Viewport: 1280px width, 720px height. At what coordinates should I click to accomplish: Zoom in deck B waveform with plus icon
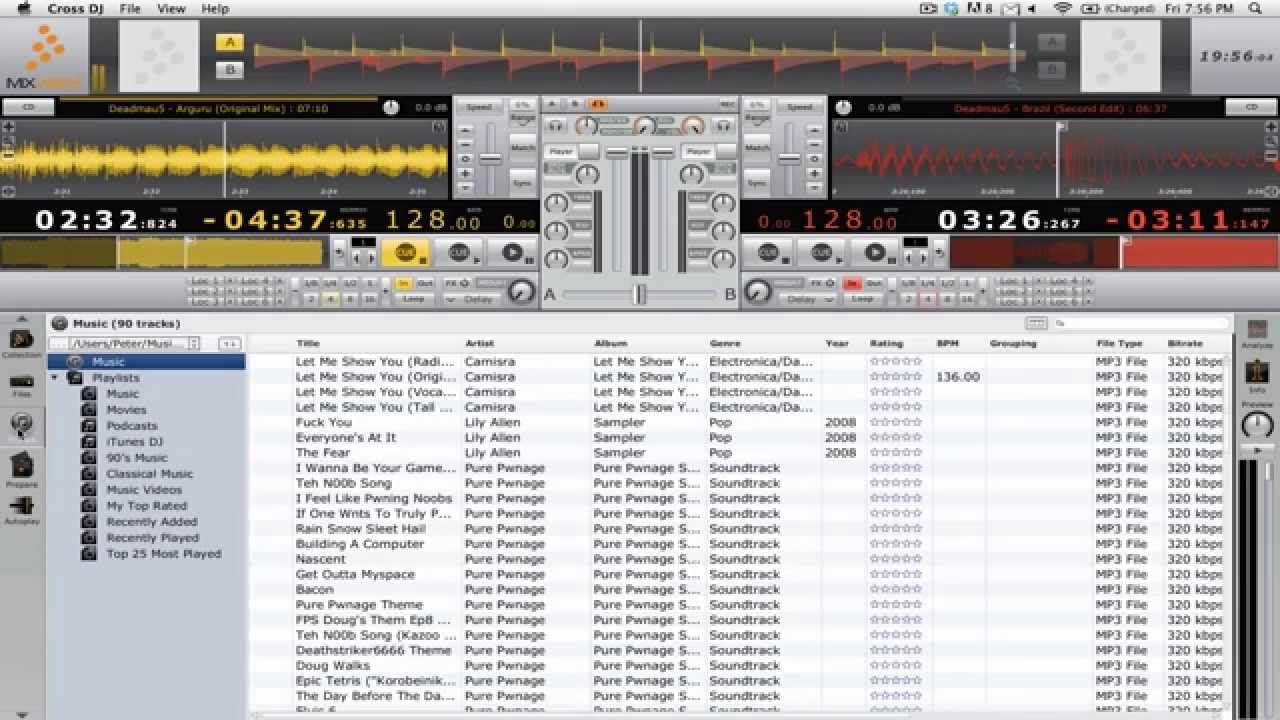click(x=1272, y=127)
